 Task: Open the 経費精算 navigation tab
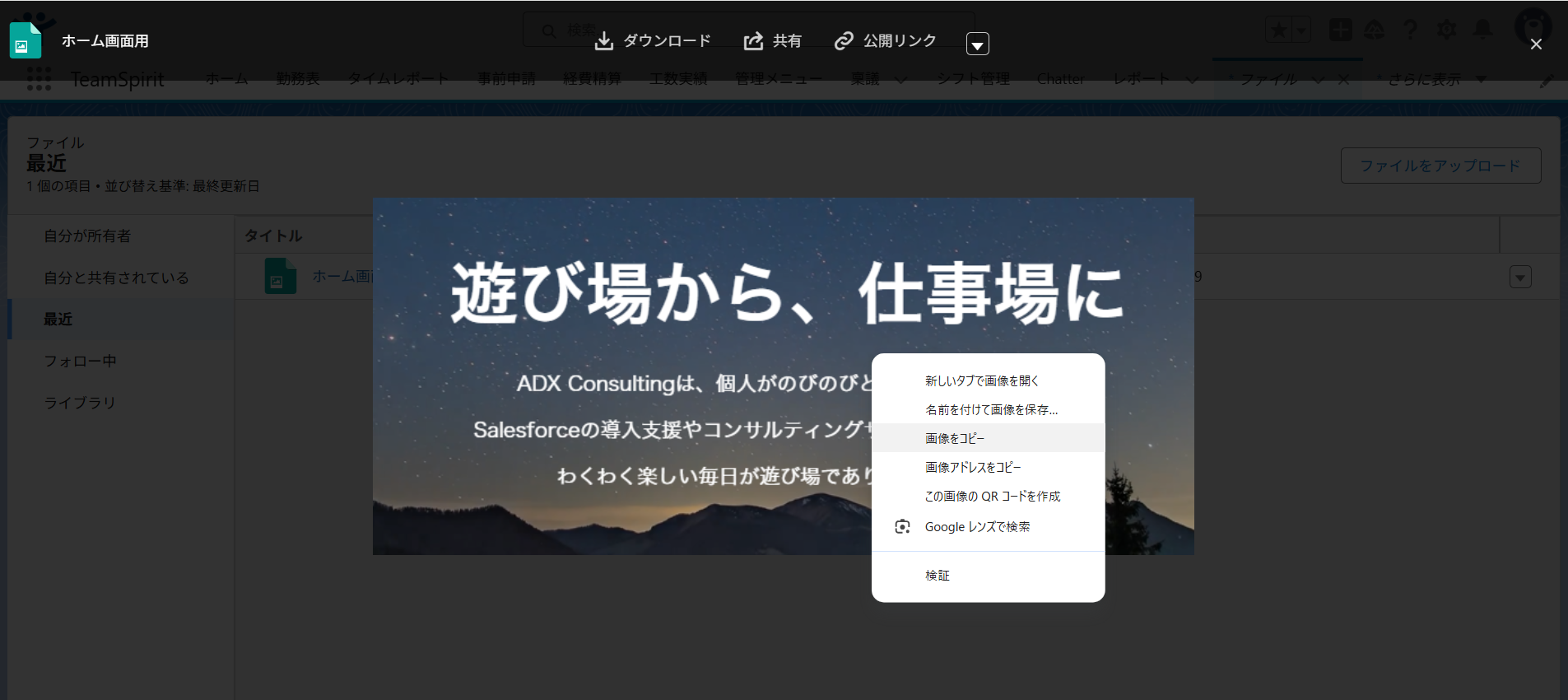592,79
